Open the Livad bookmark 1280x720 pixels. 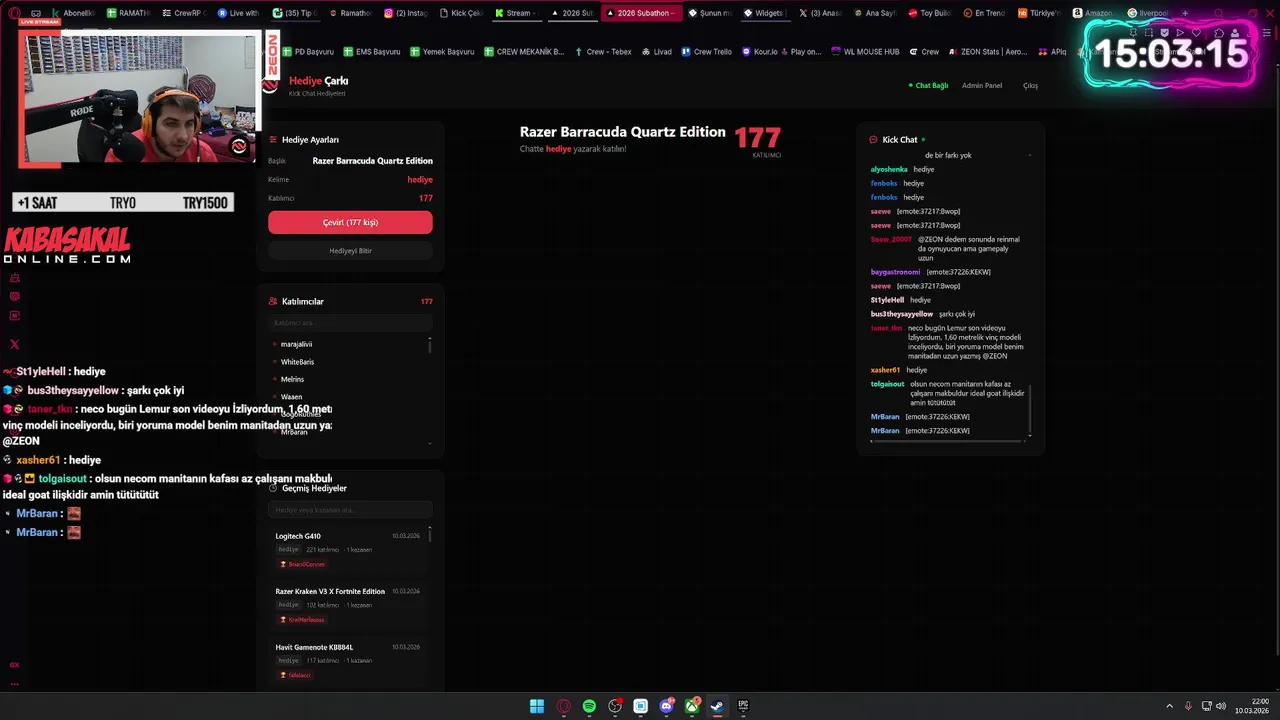click(657, 51)
